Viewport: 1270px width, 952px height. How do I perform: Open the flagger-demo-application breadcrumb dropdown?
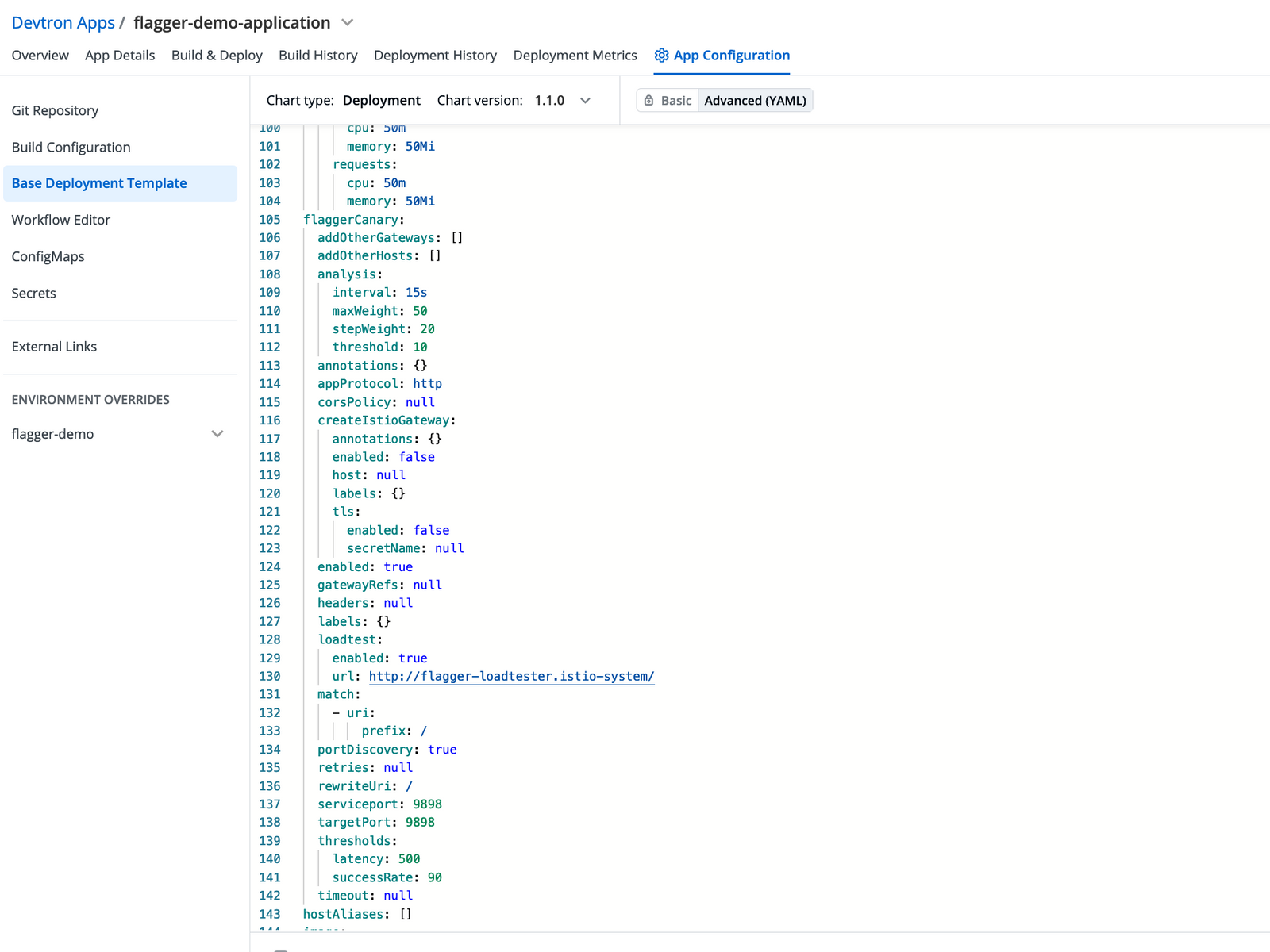click(x=347, y=22)
